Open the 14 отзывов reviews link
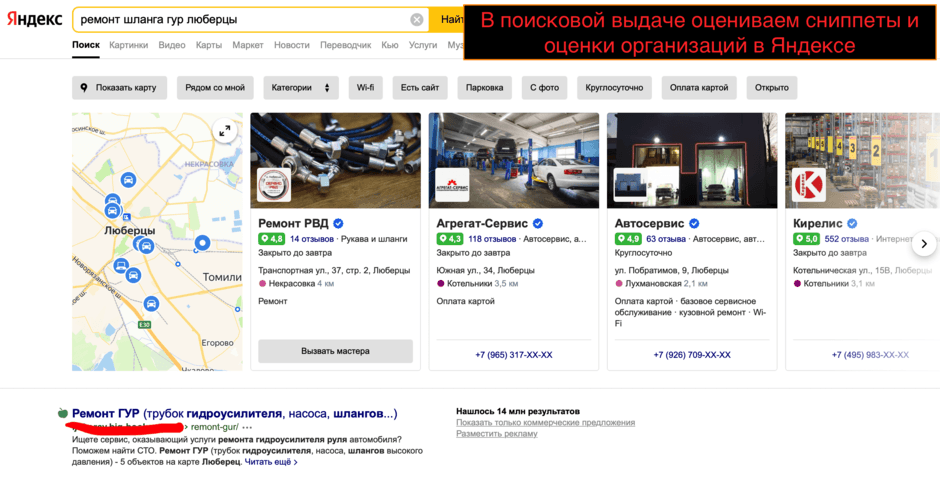The width and height of the screenshot is (940, 483). (x=311, y=239)
